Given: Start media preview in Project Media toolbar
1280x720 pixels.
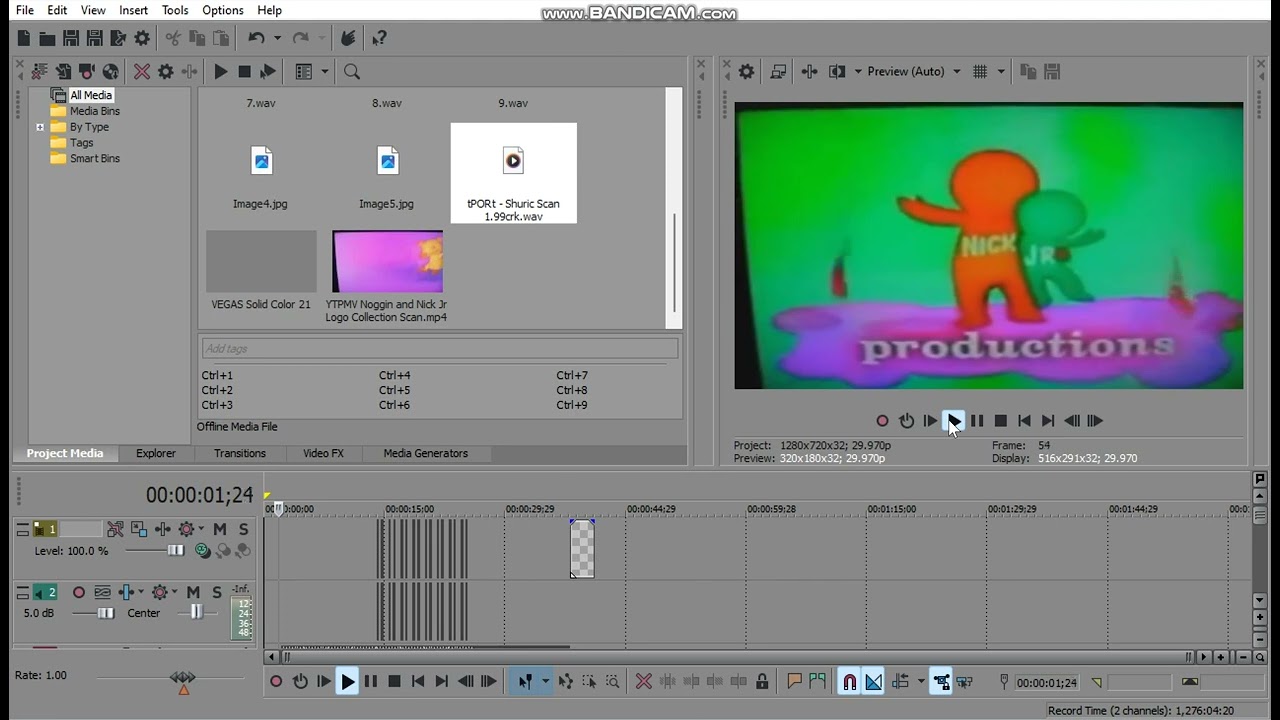Looking at the screenshot, I should (221, 71).
